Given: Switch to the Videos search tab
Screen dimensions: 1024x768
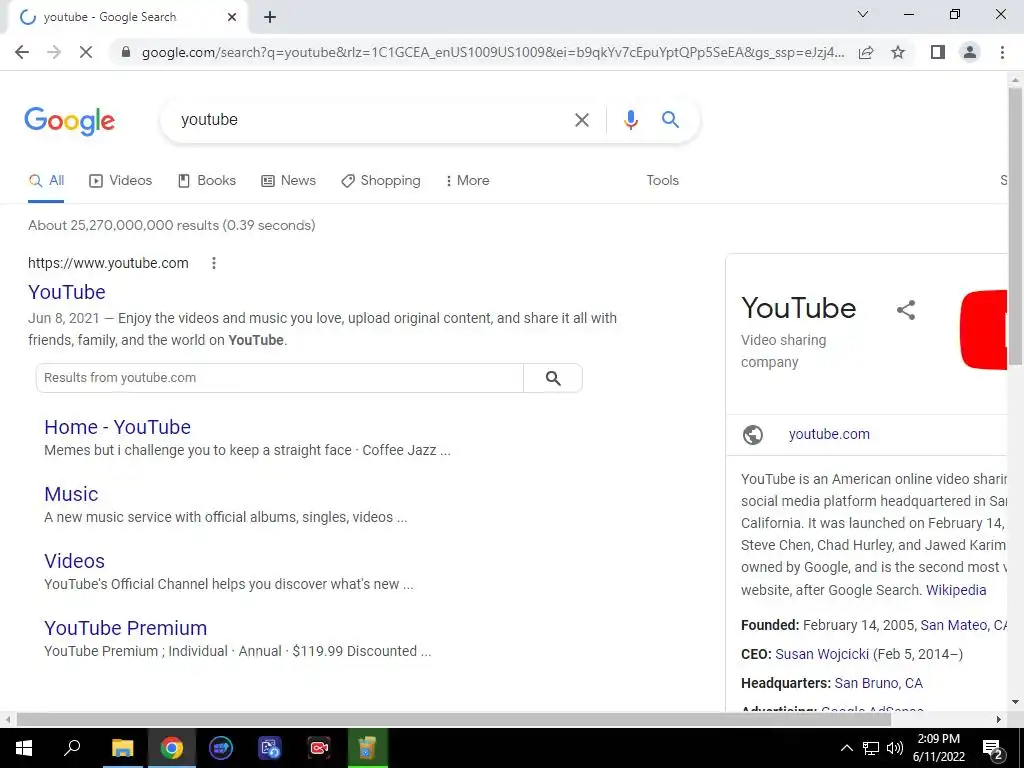Looking at the screenshot, I should coord(121,181).
